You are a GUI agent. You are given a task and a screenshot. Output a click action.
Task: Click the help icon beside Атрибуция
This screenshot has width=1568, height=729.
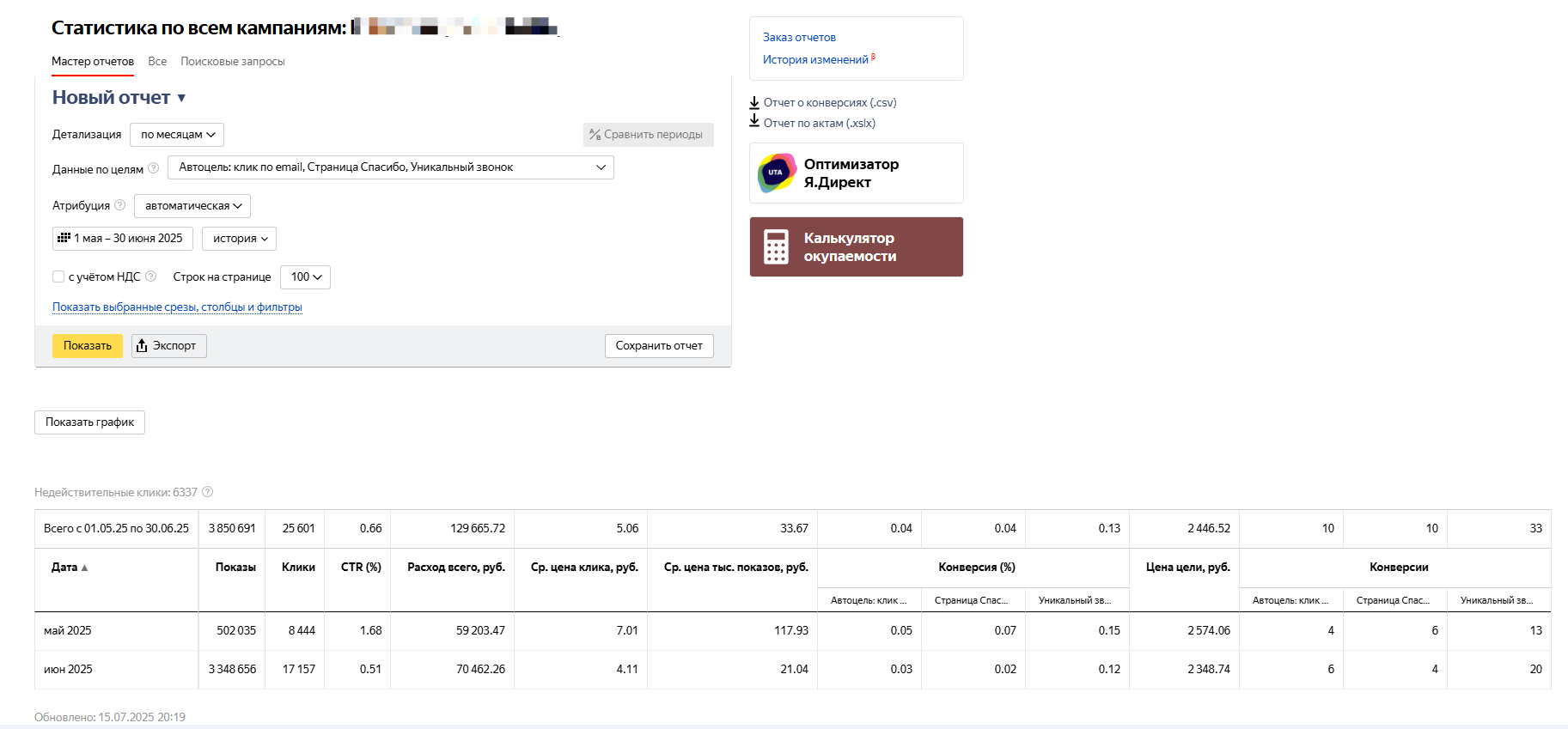(120, 205)
